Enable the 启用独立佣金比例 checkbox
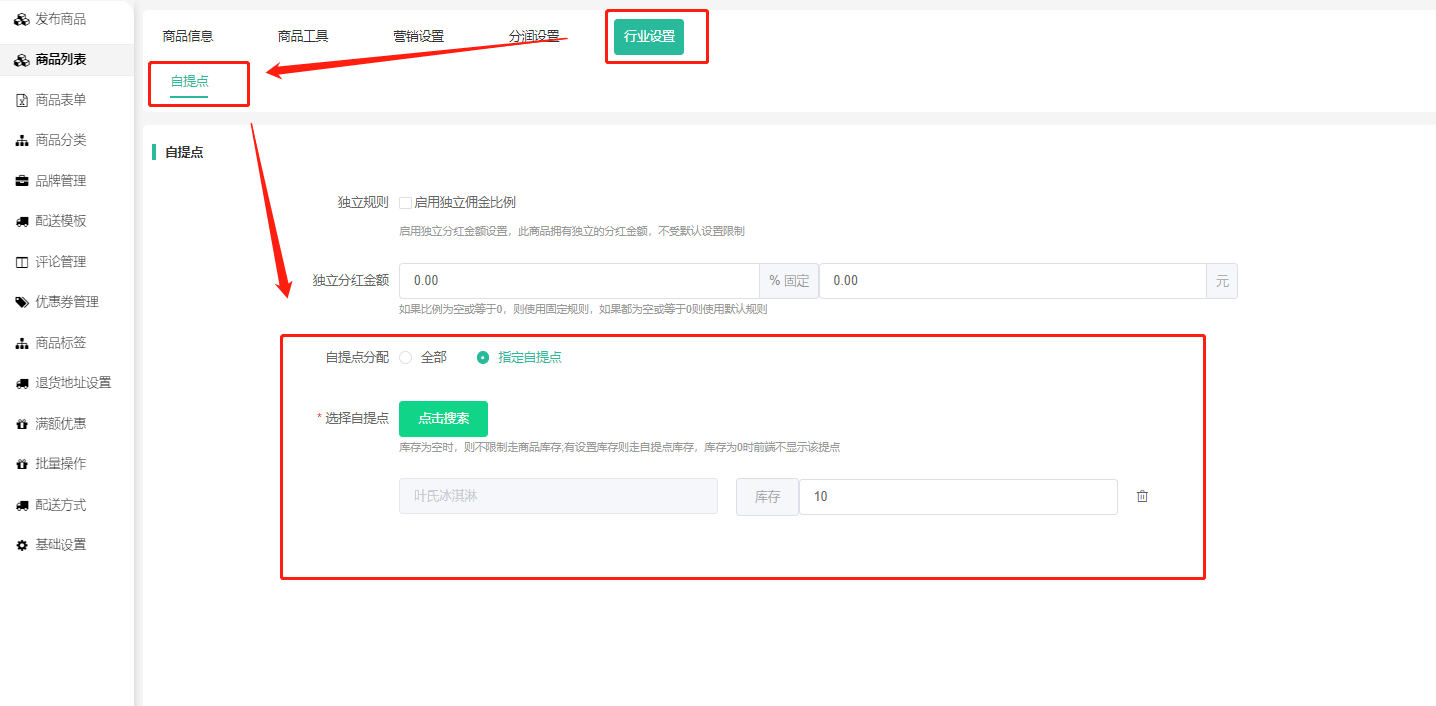The height and width of the screenshot is (706, 1436). [x=405, y=203]
